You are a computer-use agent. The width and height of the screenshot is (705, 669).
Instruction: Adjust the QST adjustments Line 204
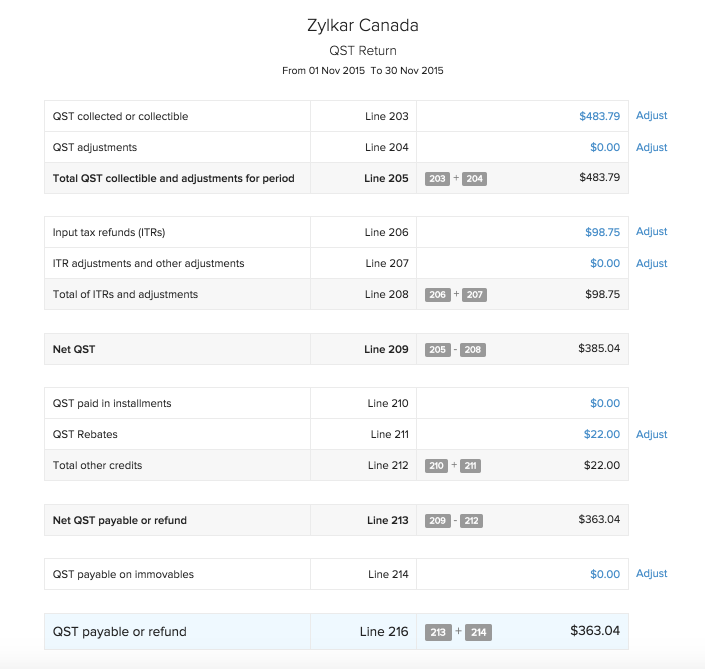coord(651,147)
